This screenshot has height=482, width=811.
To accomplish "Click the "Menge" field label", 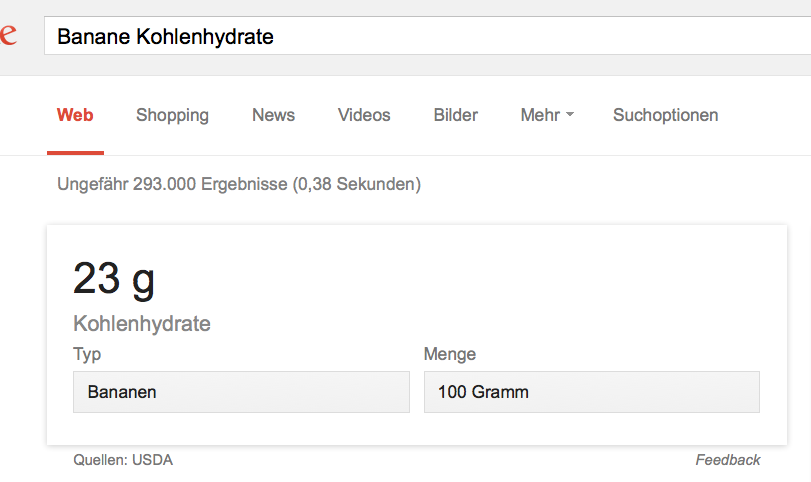I will click(450, 354).
